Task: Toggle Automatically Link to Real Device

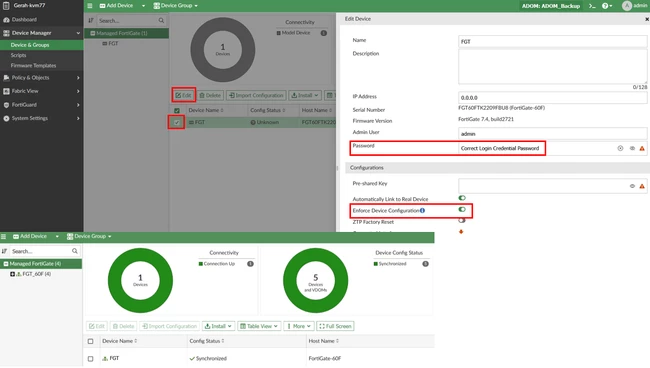Action: pos(462,198)
